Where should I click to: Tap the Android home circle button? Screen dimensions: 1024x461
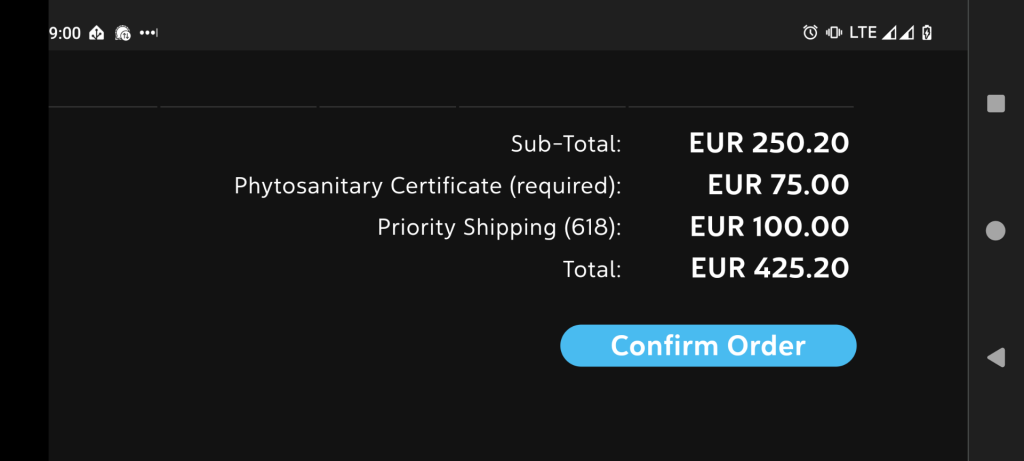pos(995,230)
